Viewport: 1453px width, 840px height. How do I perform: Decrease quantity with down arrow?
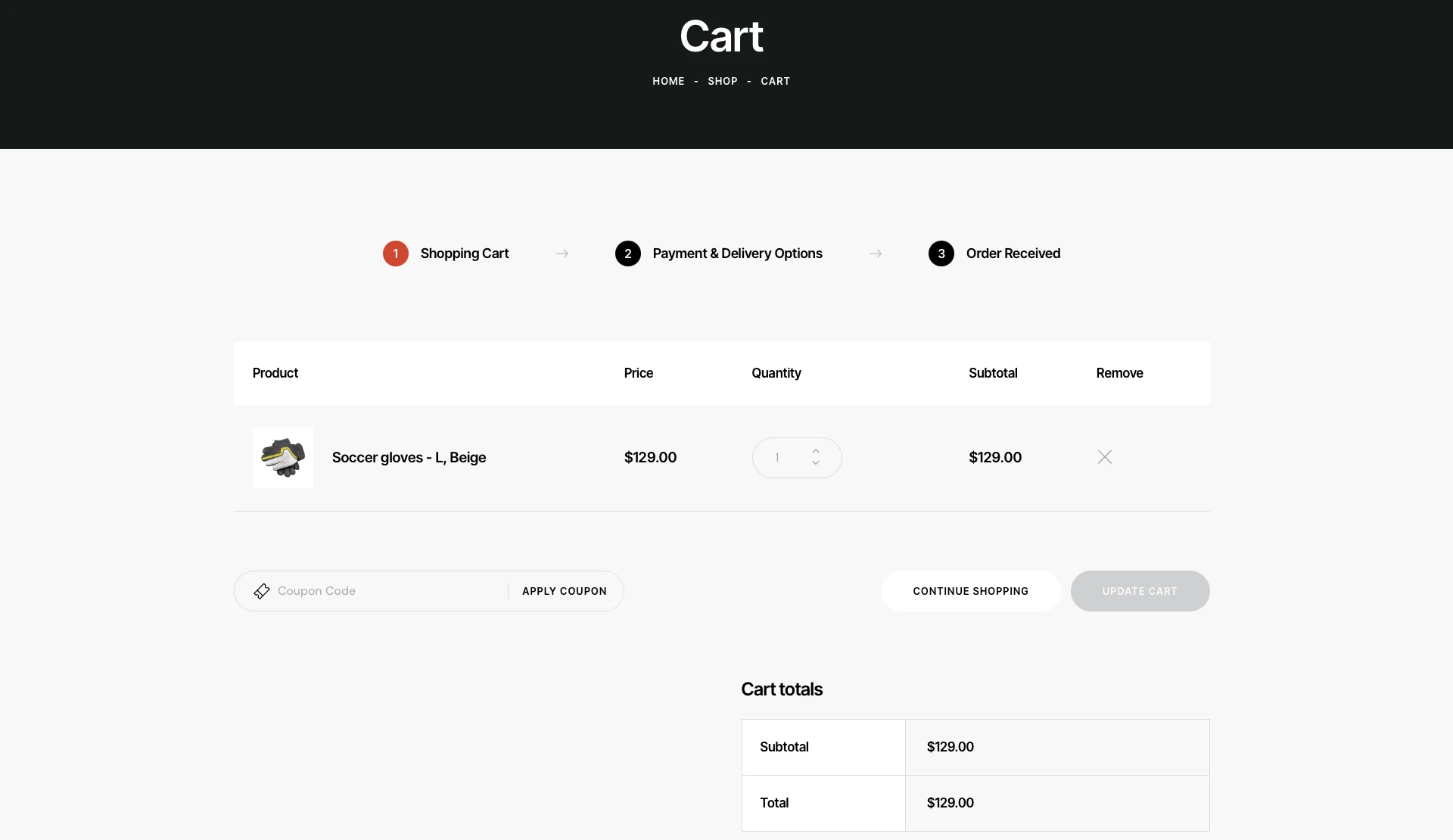[x=816, y=462]
